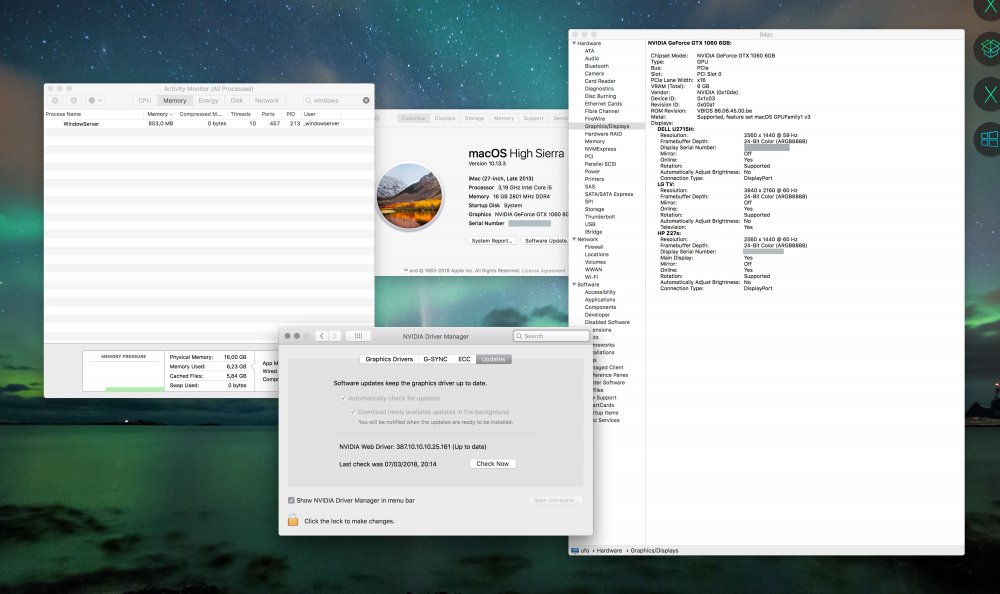Open Storage tab in About This Mac
This screenshot has height=594, width=1000.
point(474,118)
